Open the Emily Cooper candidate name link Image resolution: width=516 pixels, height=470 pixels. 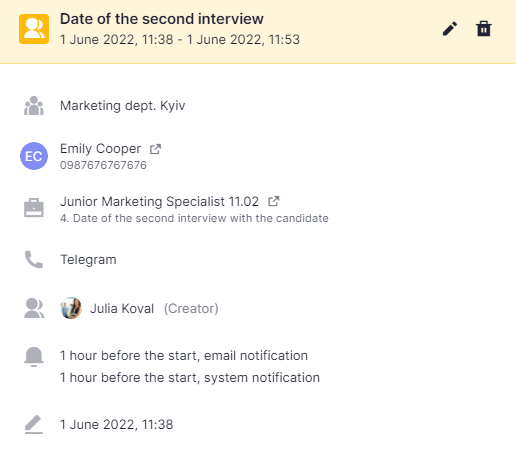coord(100,149)
